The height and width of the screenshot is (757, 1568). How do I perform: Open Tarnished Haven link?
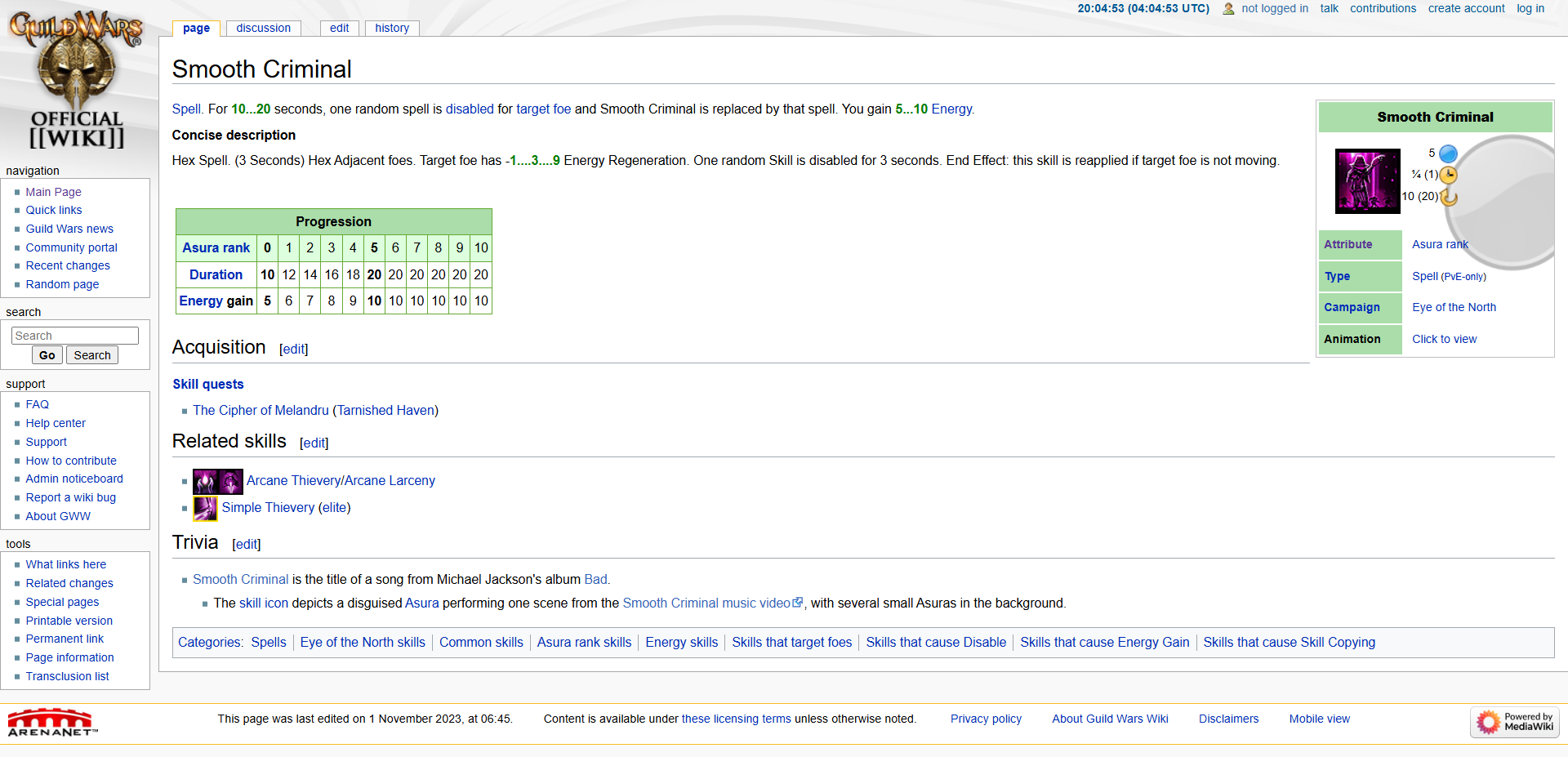(x=385, y=410)
